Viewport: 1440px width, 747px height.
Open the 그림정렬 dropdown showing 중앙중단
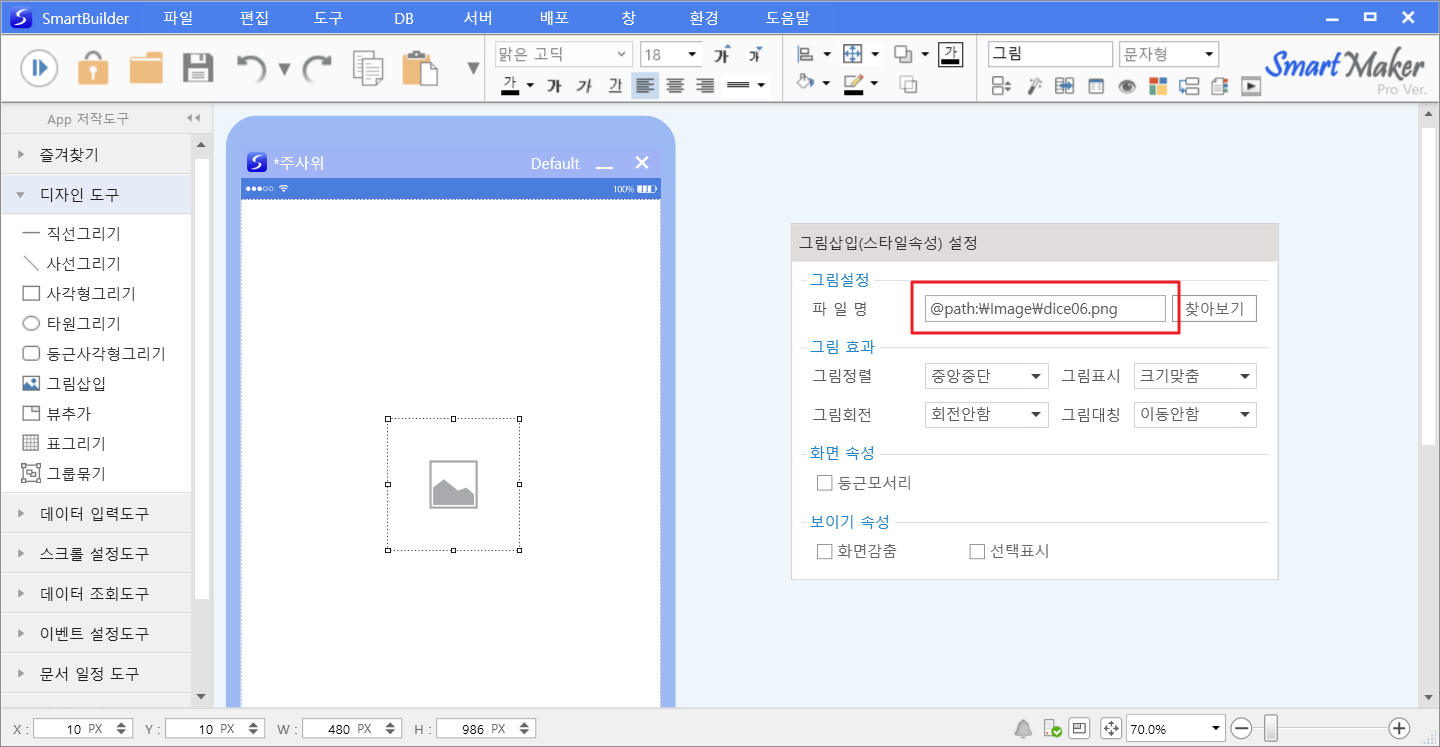tap(986, 376)
